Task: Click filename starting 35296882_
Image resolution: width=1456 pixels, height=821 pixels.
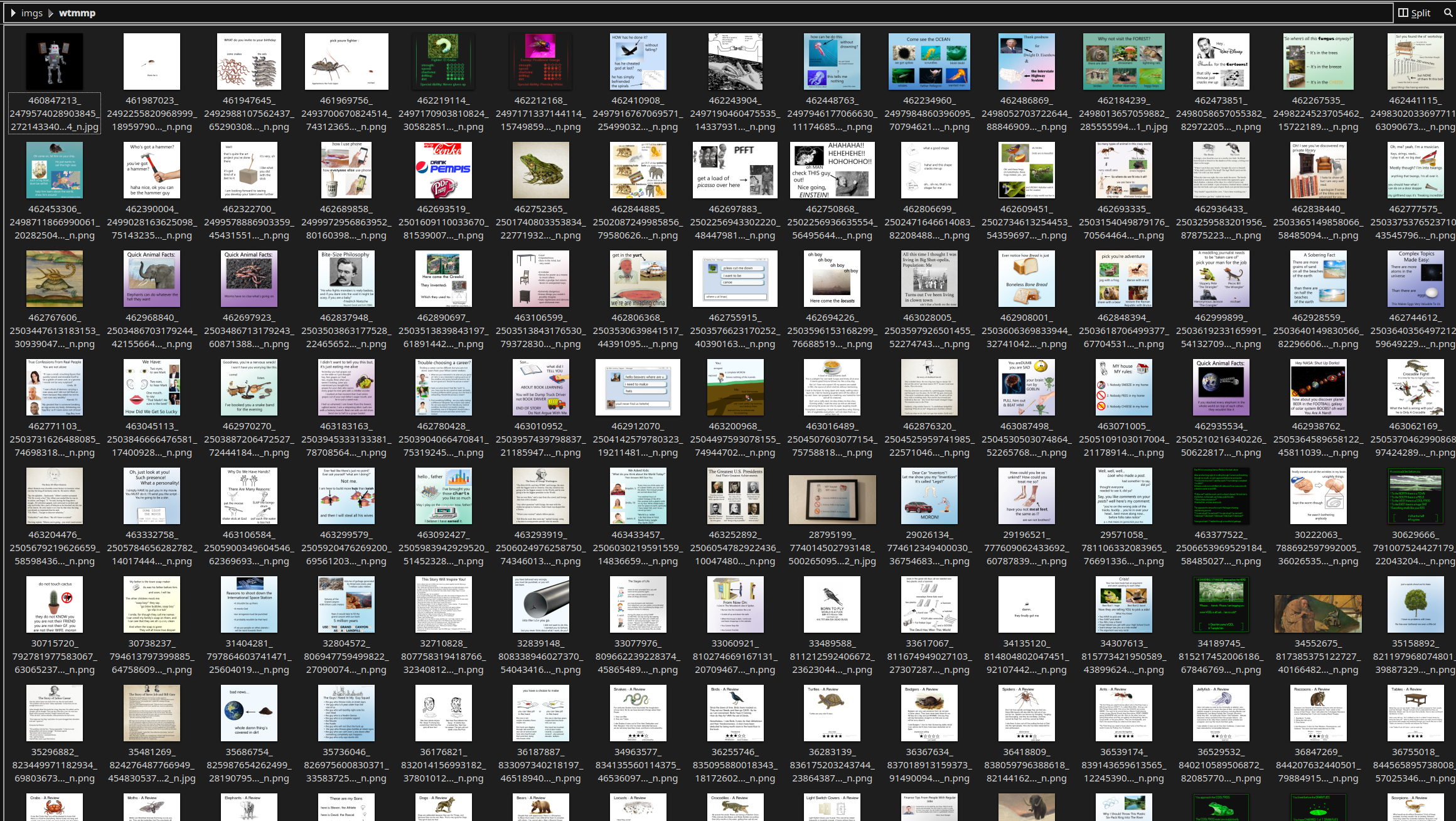Action: point(55,765)
